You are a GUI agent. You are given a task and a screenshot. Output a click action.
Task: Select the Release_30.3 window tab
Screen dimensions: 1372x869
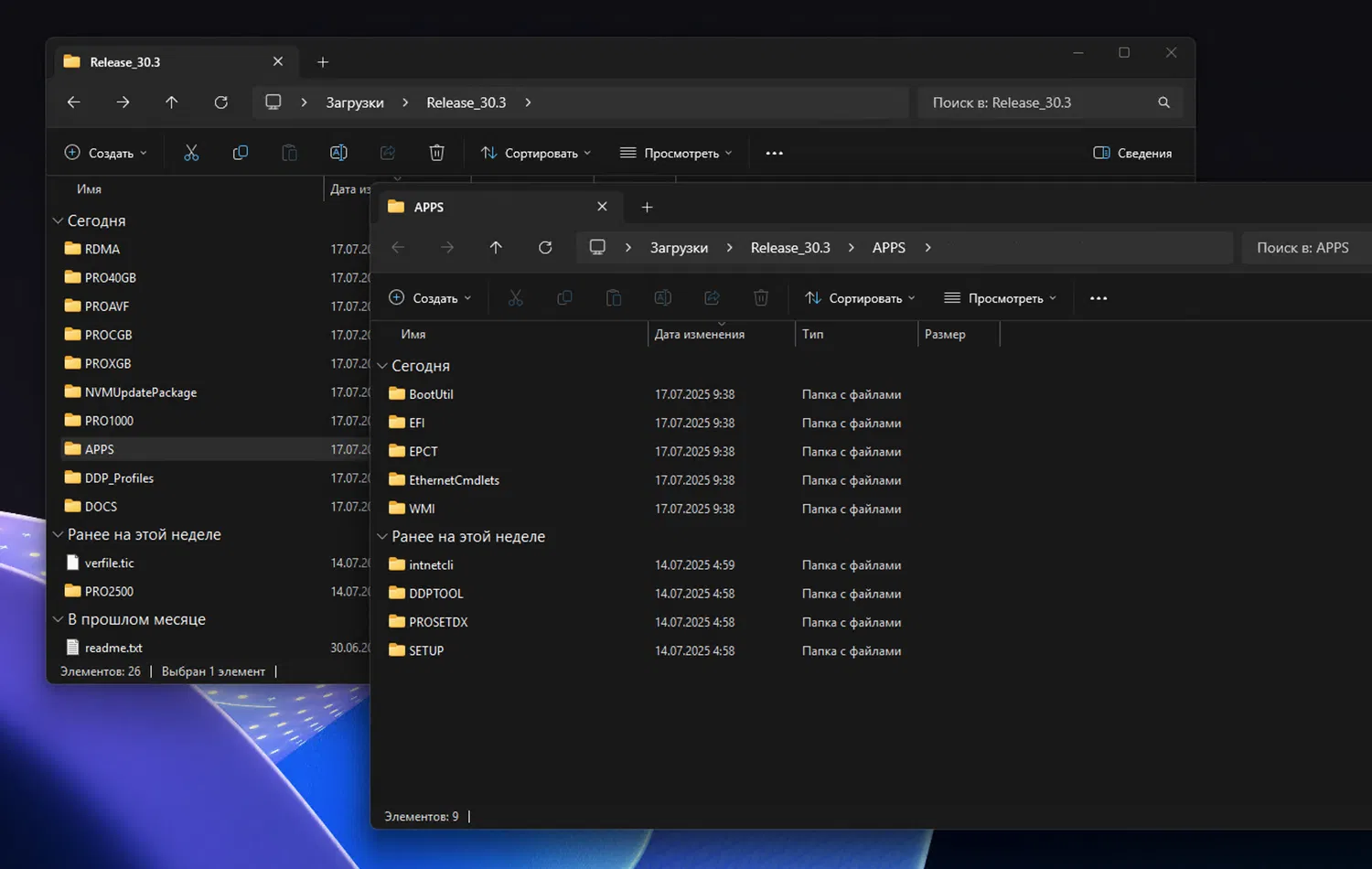(x=125, y=62)
